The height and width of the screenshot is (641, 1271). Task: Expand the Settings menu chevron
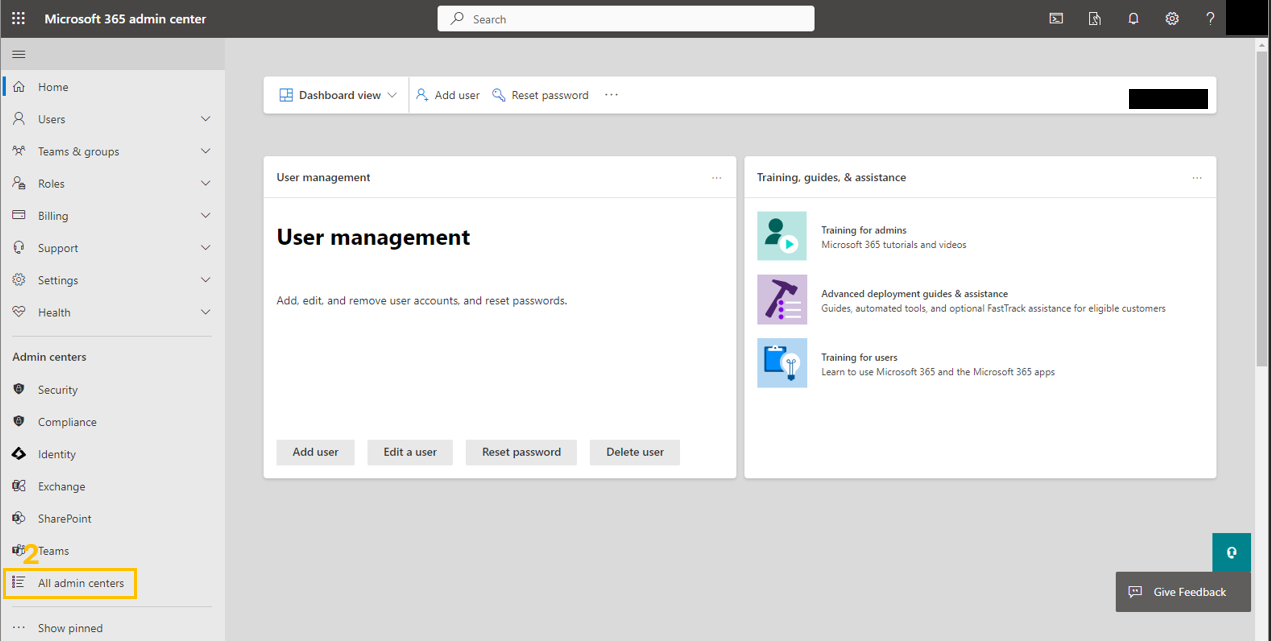[x=206, y=280]
